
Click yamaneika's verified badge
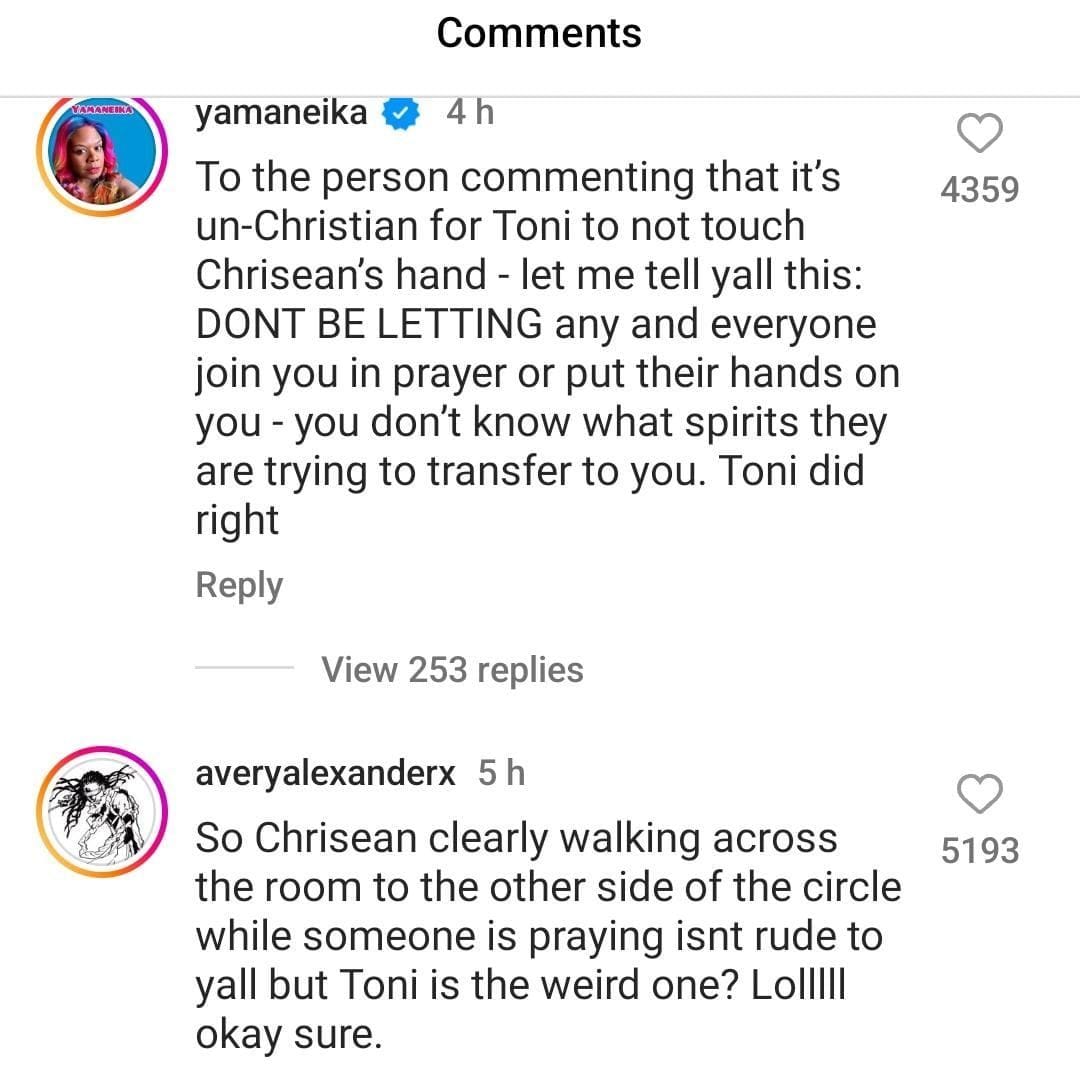tap(401, 112)
